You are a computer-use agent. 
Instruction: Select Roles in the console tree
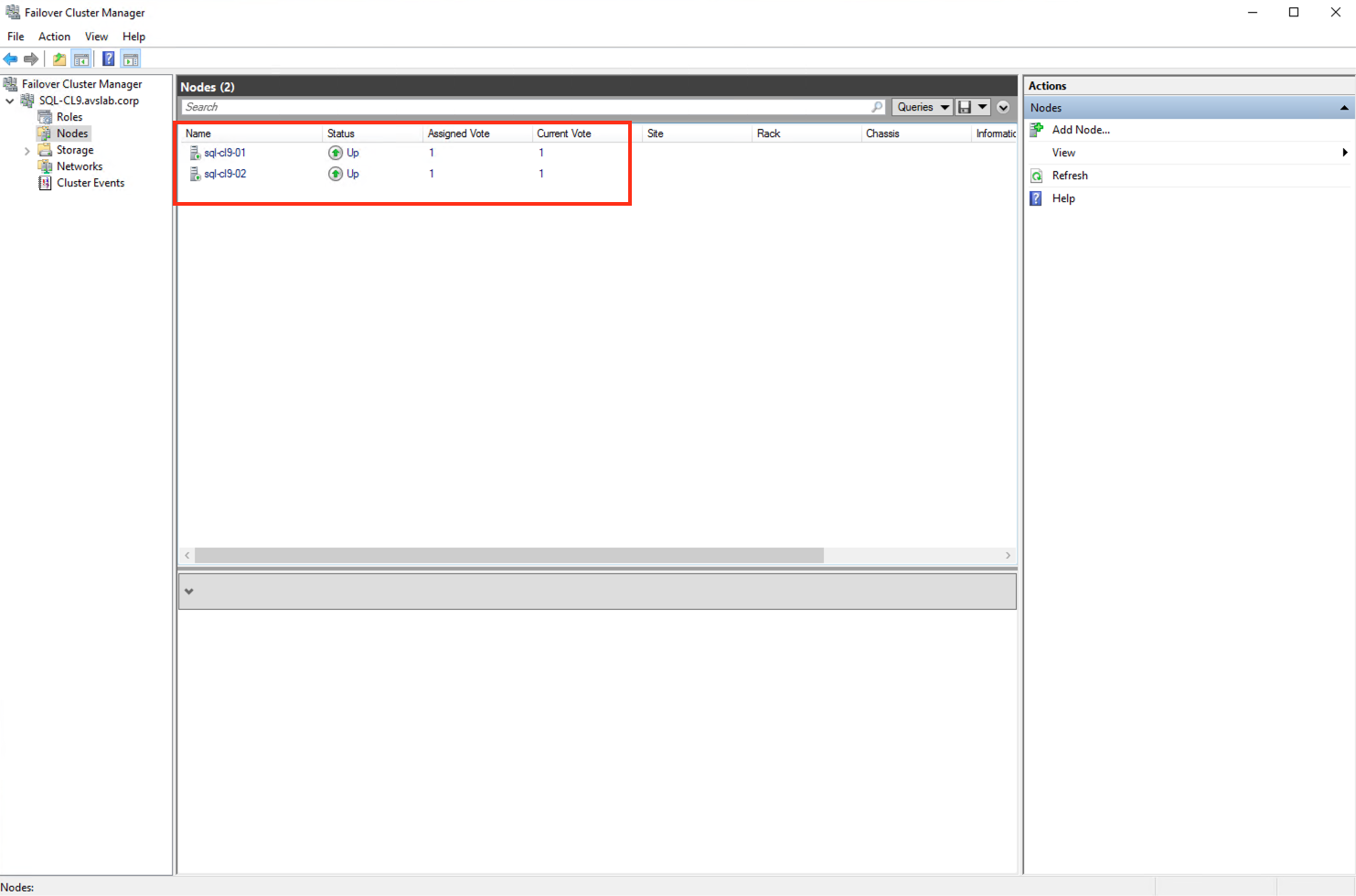pyautogui.click(x=69, y=117)
